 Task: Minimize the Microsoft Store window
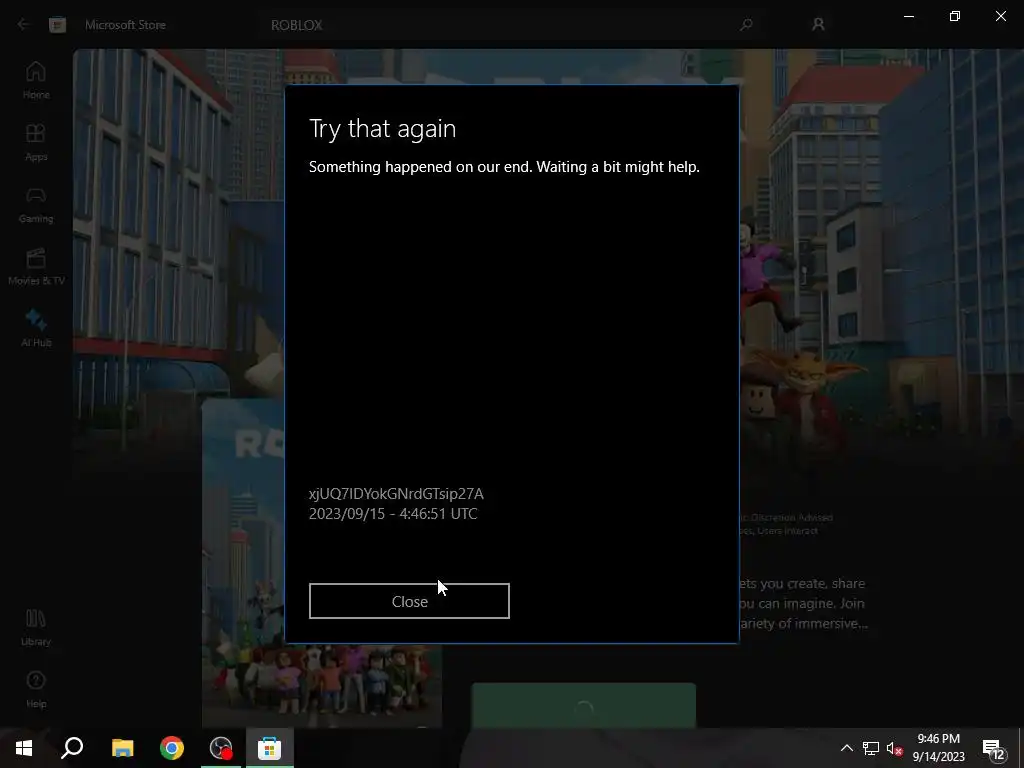(908, 16)
